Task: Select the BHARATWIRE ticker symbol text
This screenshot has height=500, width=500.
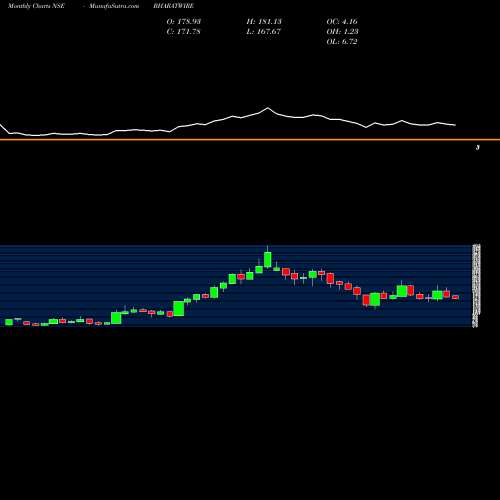Action: tap(174, 6)
